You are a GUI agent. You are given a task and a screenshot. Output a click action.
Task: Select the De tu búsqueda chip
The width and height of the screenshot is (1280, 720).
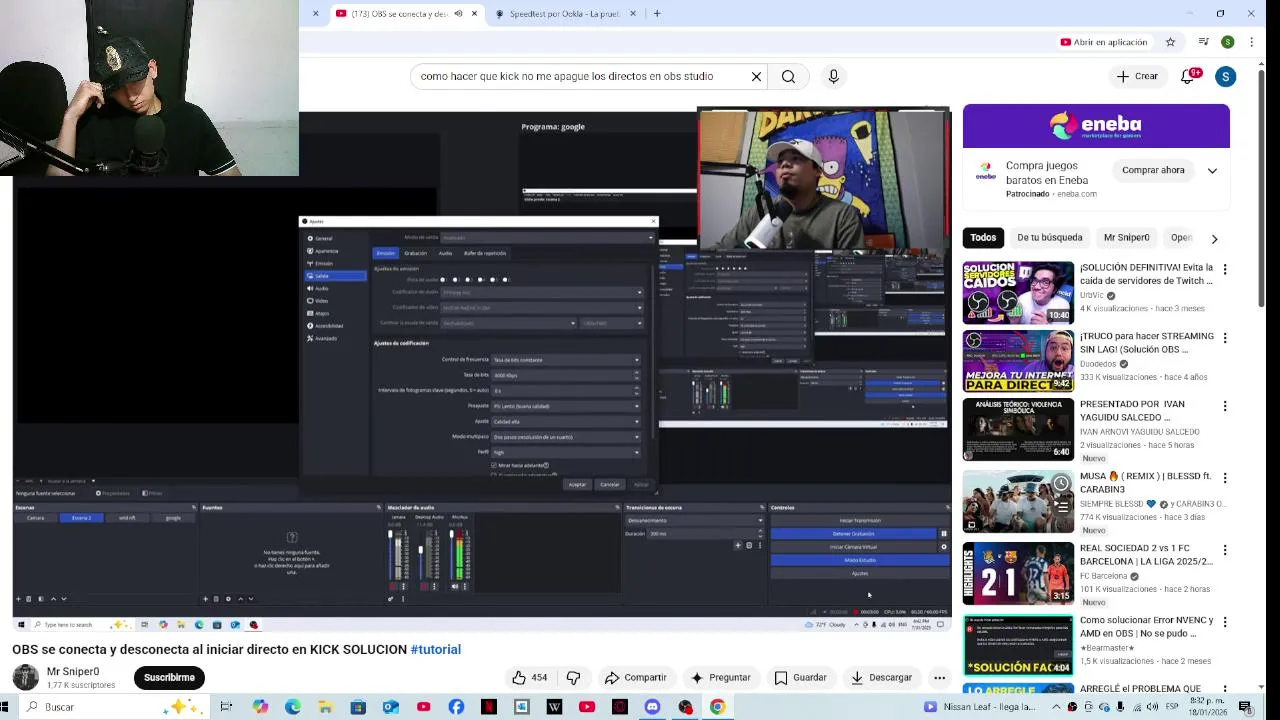click(1049, 238)
